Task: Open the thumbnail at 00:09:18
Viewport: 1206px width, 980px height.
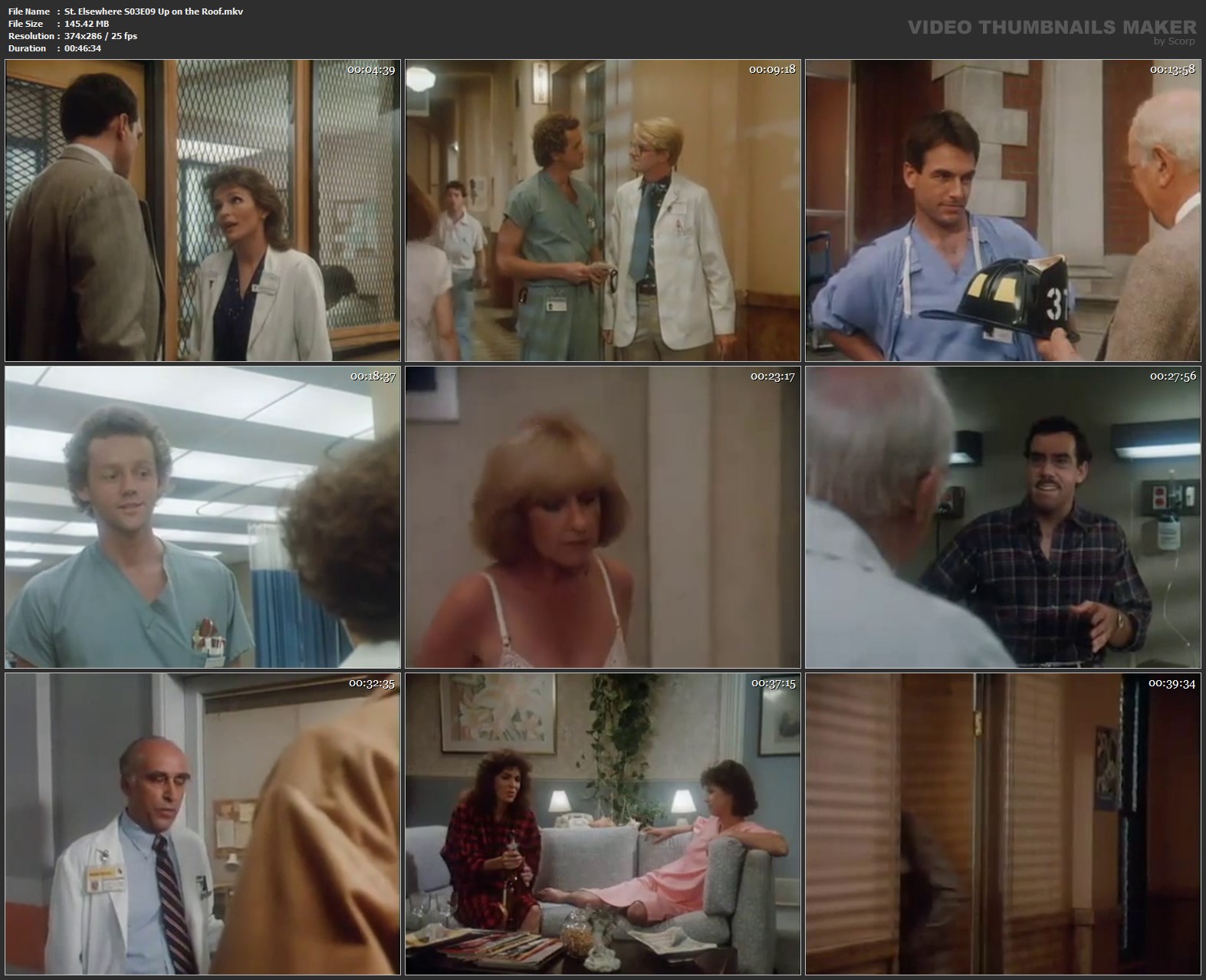Action: 603,211
